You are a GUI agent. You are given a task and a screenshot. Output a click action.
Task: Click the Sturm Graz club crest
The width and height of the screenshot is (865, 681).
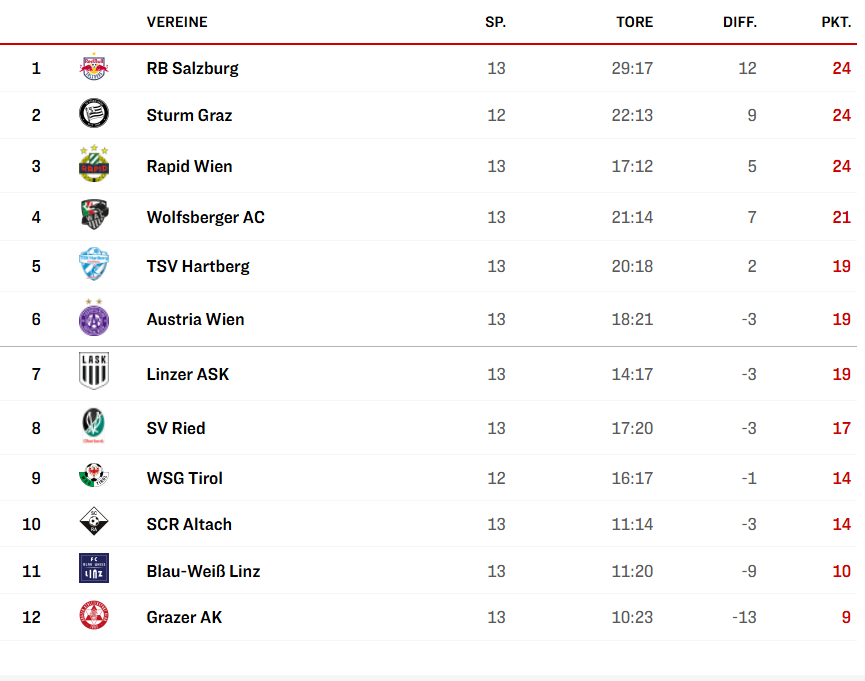(x=94, y=114)
